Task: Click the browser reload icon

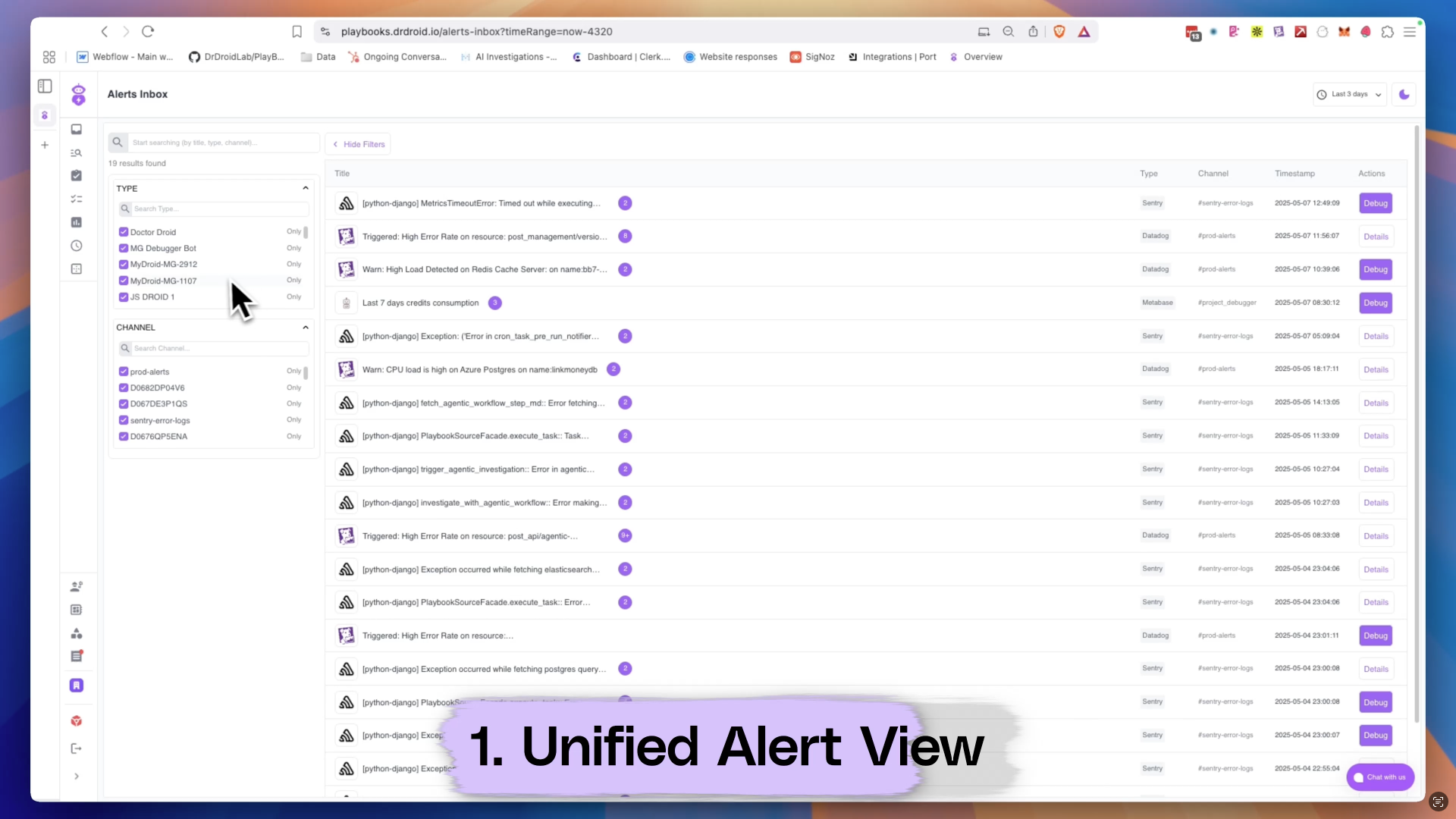Action: 148,32
